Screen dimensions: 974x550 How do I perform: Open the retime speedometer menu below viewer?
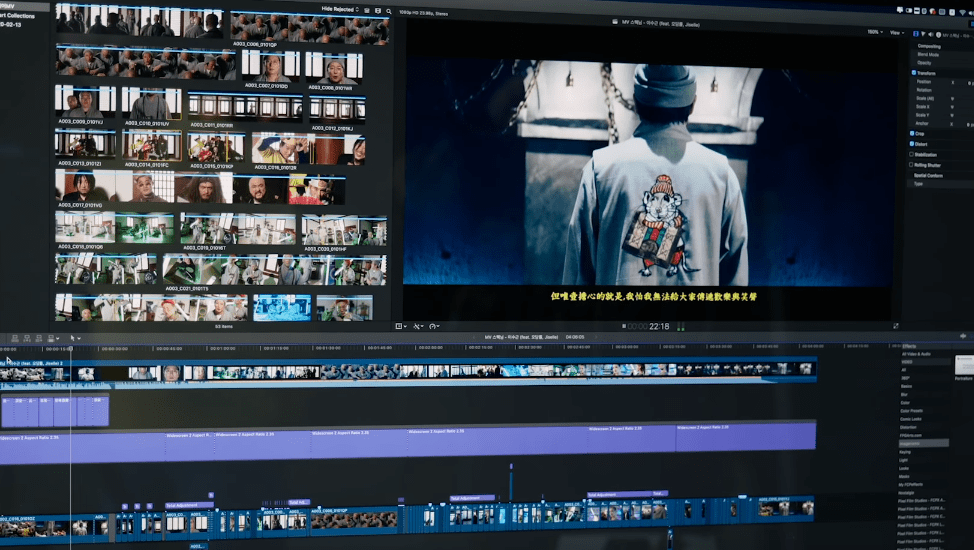pos(434,326)
